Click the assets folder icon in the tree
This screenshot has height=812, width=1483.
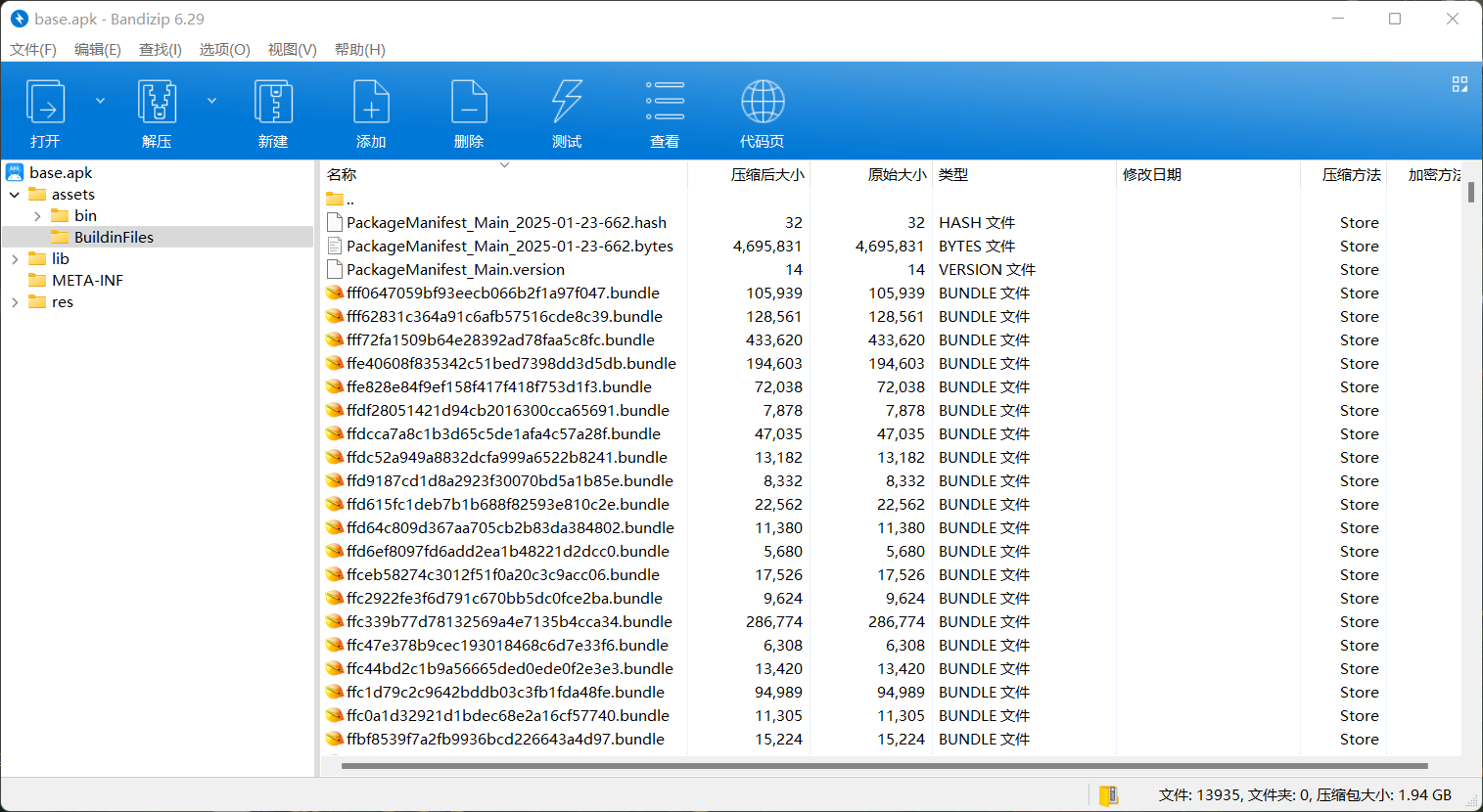point(37,194)
